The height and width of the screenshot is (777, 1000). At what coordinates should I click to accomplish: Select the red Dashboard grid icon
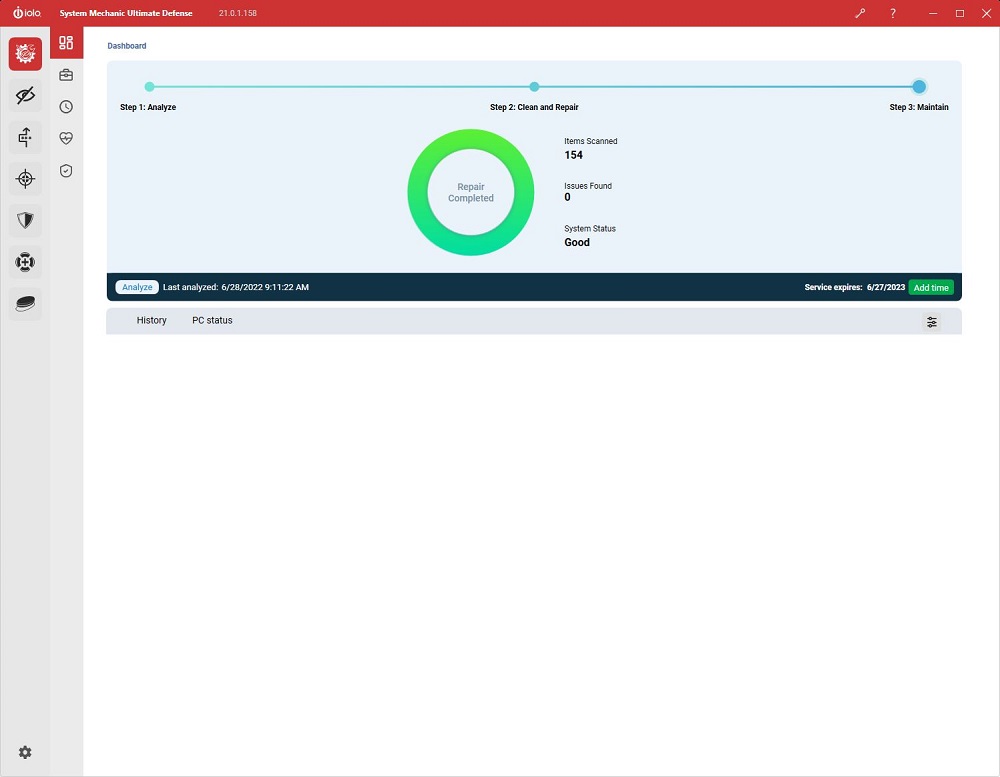(x=66, y=43)
